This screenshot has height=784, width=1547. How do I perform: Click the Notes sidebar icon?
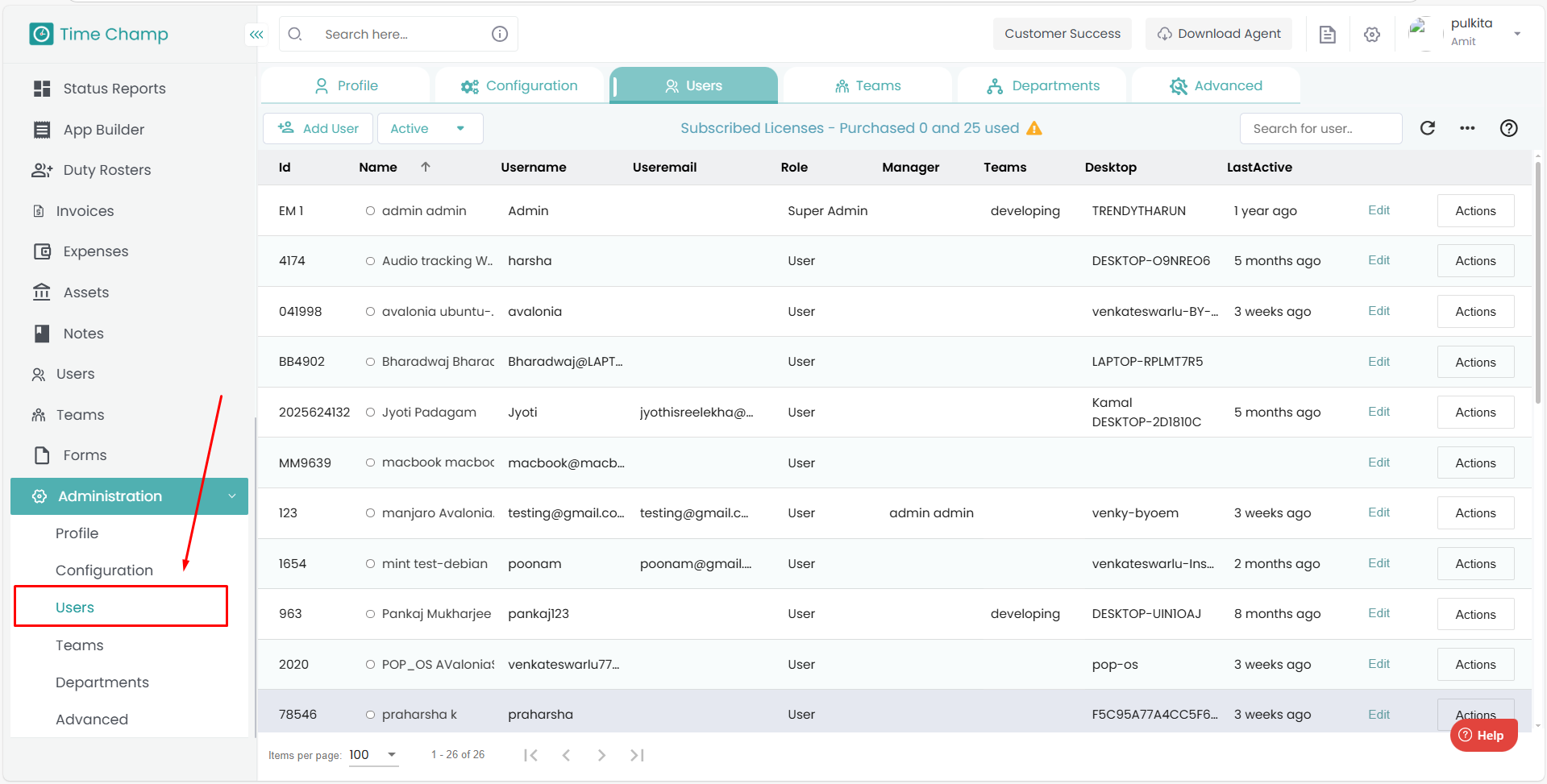pos(42,334)
